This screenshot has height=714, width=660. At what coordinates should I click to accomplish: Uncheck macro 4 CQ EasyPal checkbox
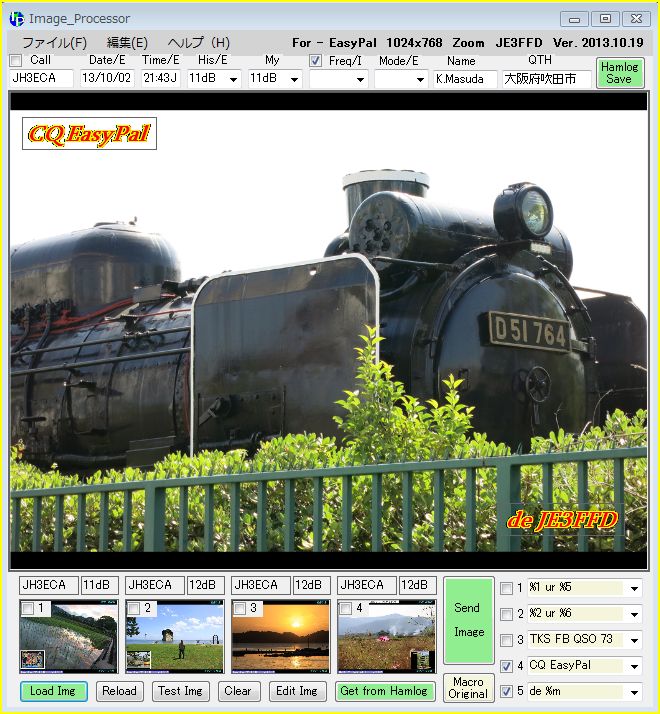(x=507, y=665)
